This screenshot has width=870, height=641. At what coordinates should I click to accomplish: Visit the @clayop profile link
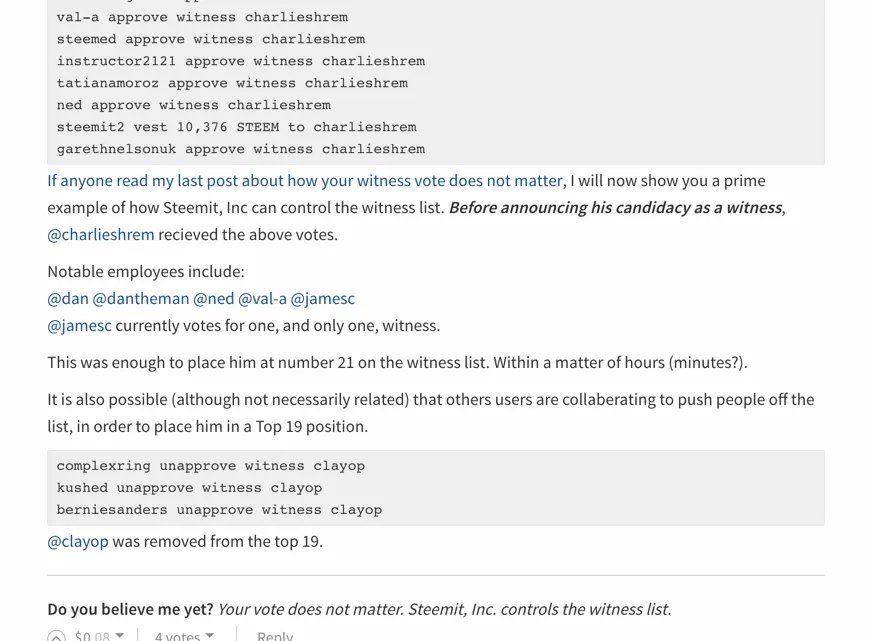coord(78,542)
